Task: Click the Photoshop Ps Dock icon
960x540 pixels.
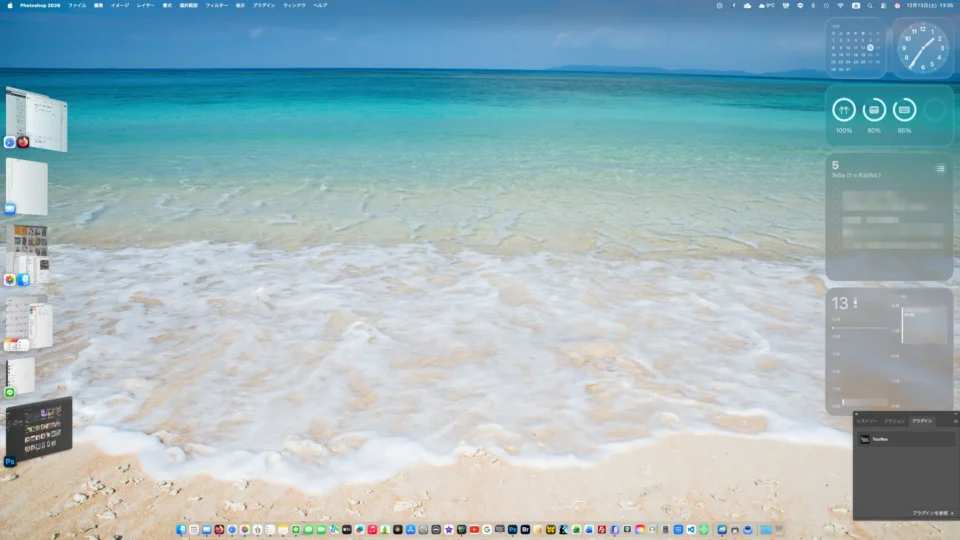Action: (x=512, y=530)
